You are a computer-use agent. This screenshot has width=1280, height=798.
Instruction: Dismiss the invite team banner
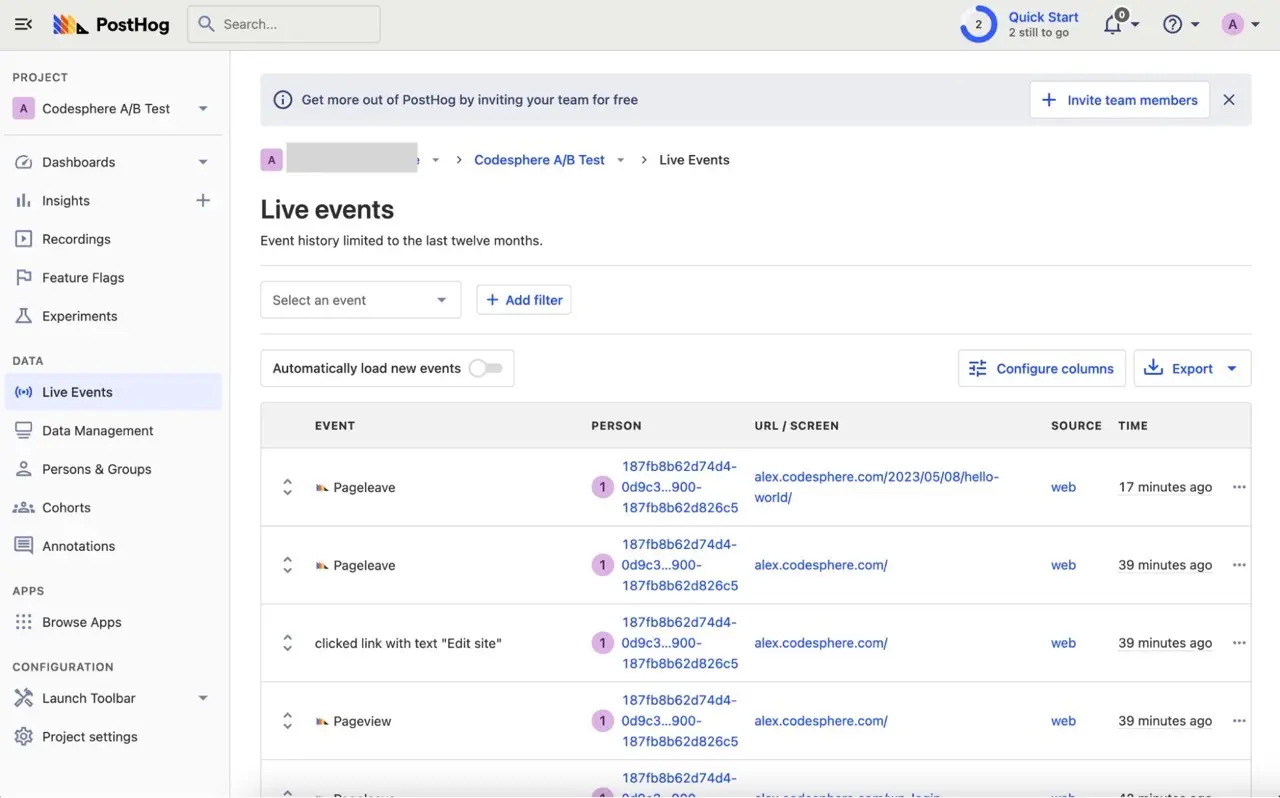click(1229, 100)
